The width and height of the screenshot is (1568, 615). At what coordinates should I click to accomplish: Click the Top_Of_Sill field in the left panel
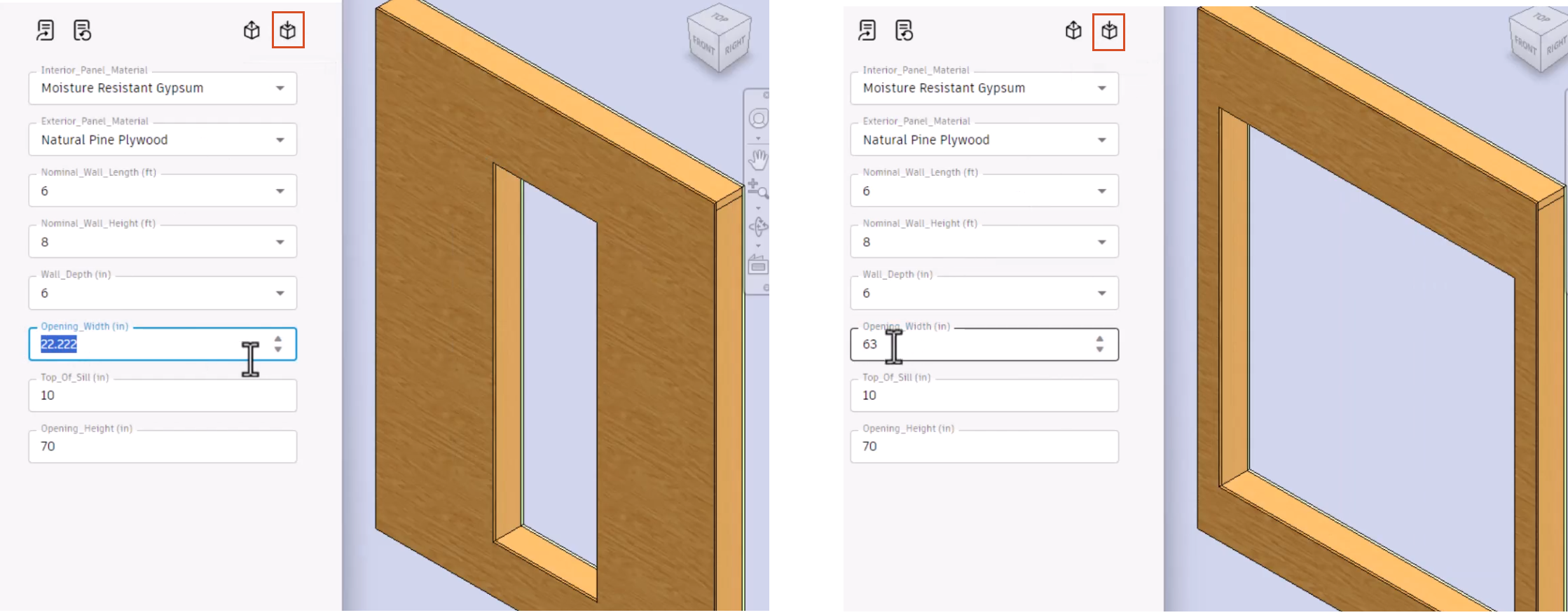click(163, 395)
